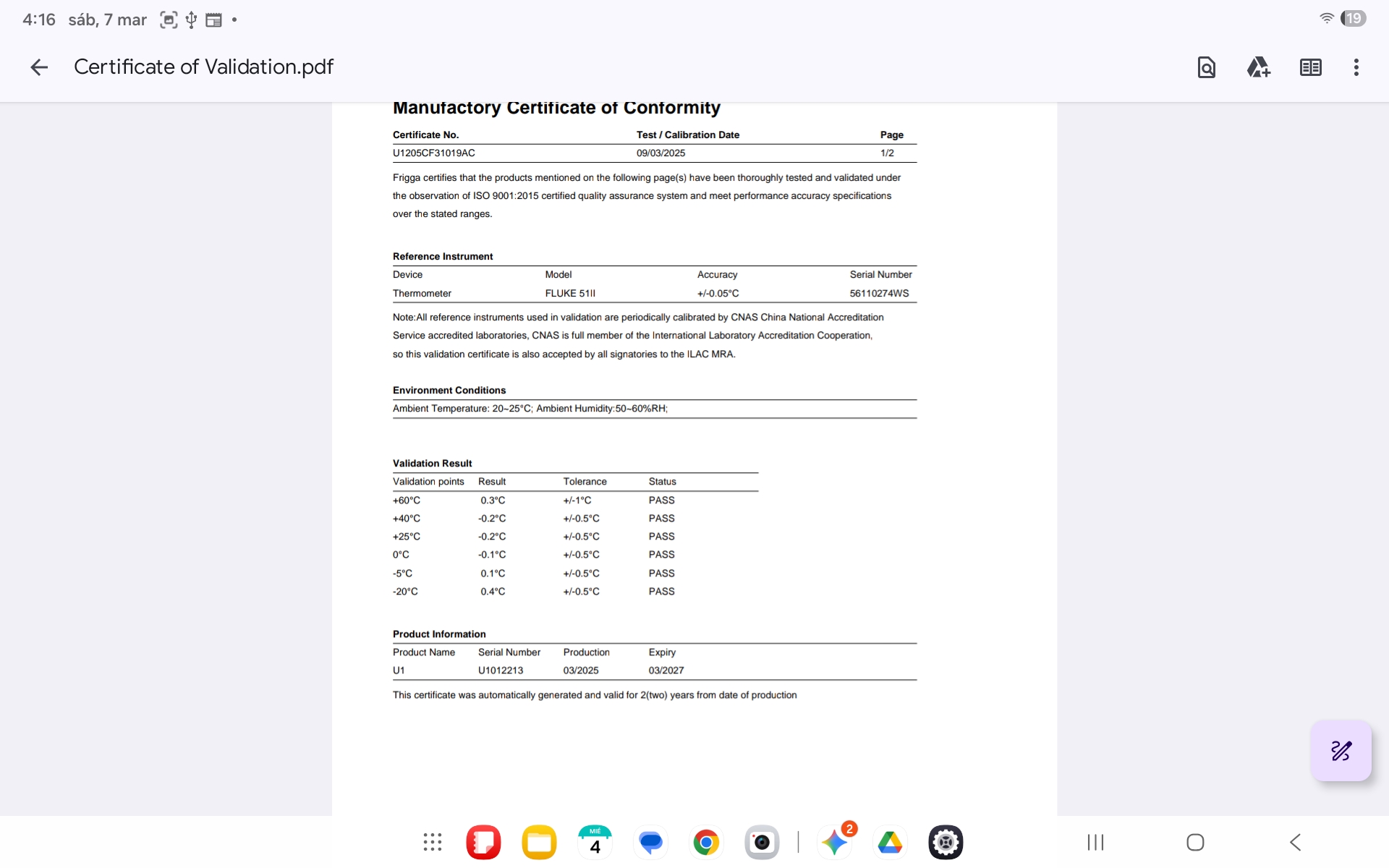Screen dimensions: 1389x868
Task: Open the three-dot overflow menu
Action: click(1356, 67)
